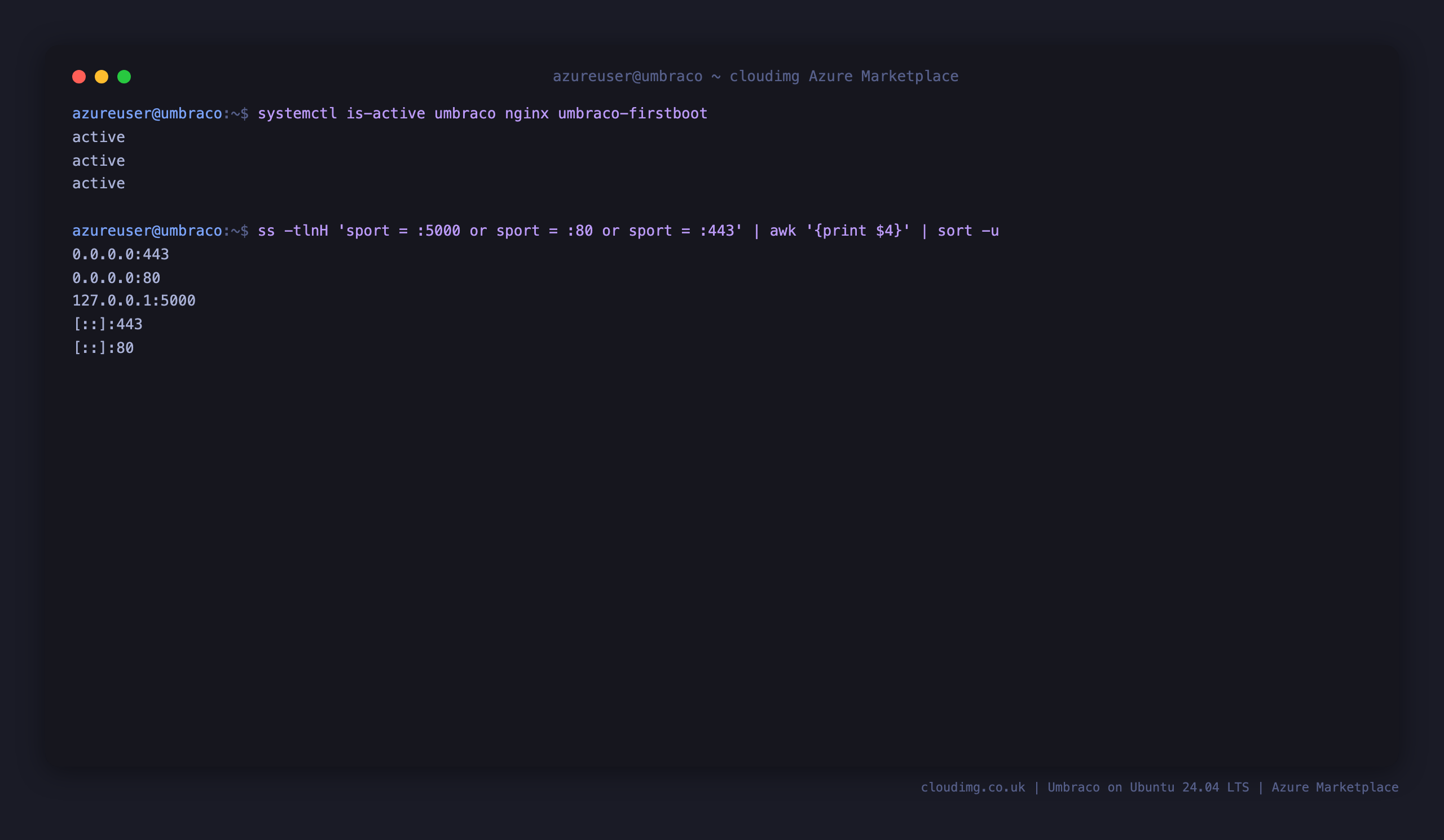This screenshot has width=1444, height=840.
Task: Click the systemctl is-active command text
Action: (482, 113)
